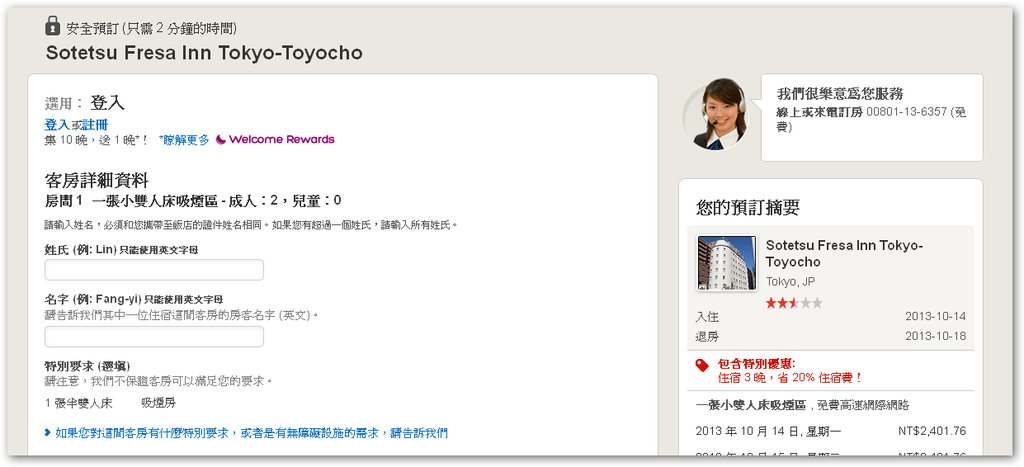Click the check-out date 2013-10-18
1024x467 pixels.
pos(935,338)
